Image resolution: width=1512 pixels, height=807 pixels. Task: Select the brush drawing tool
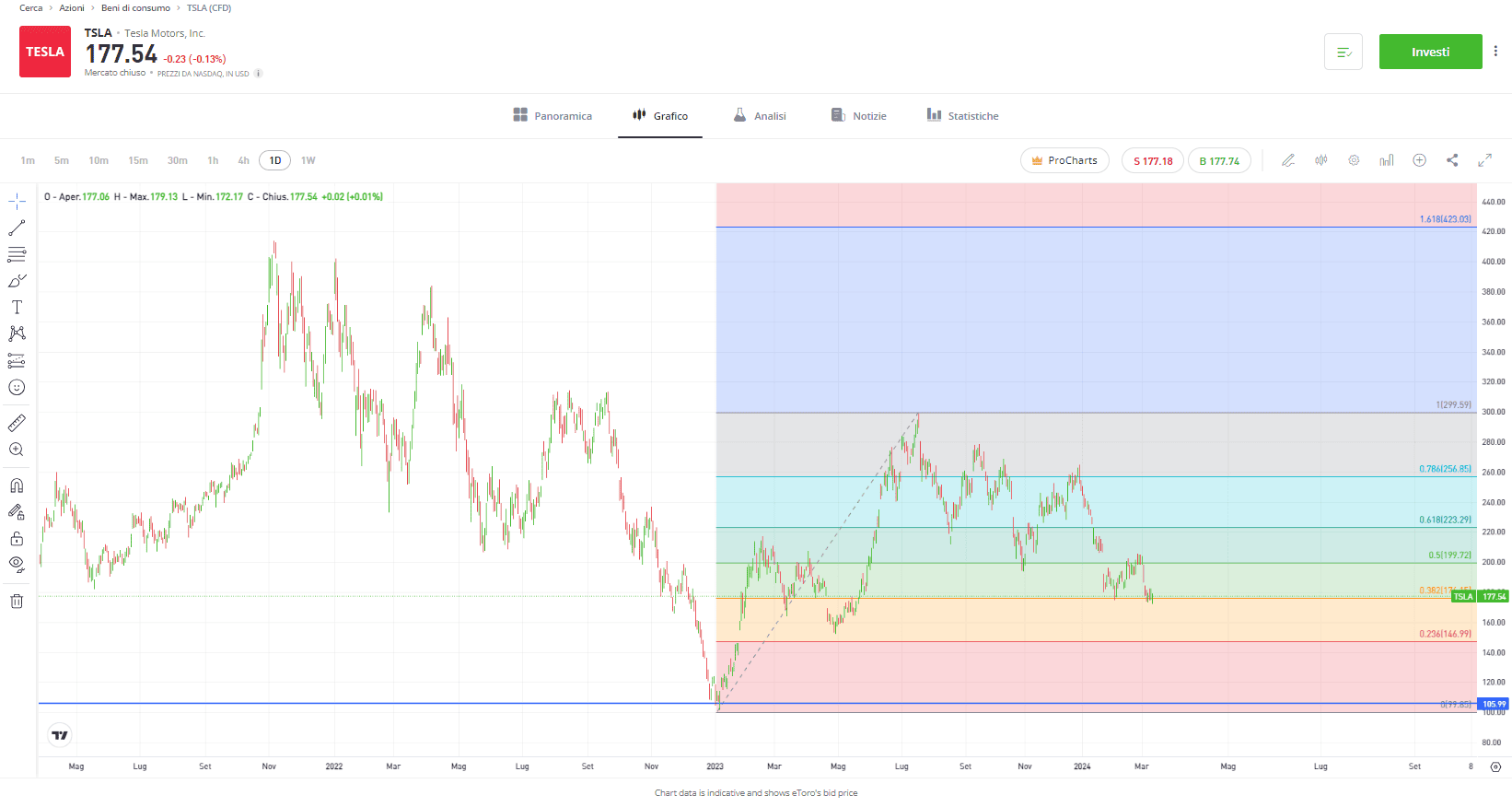pyautogui.click(x=17, y=281)
